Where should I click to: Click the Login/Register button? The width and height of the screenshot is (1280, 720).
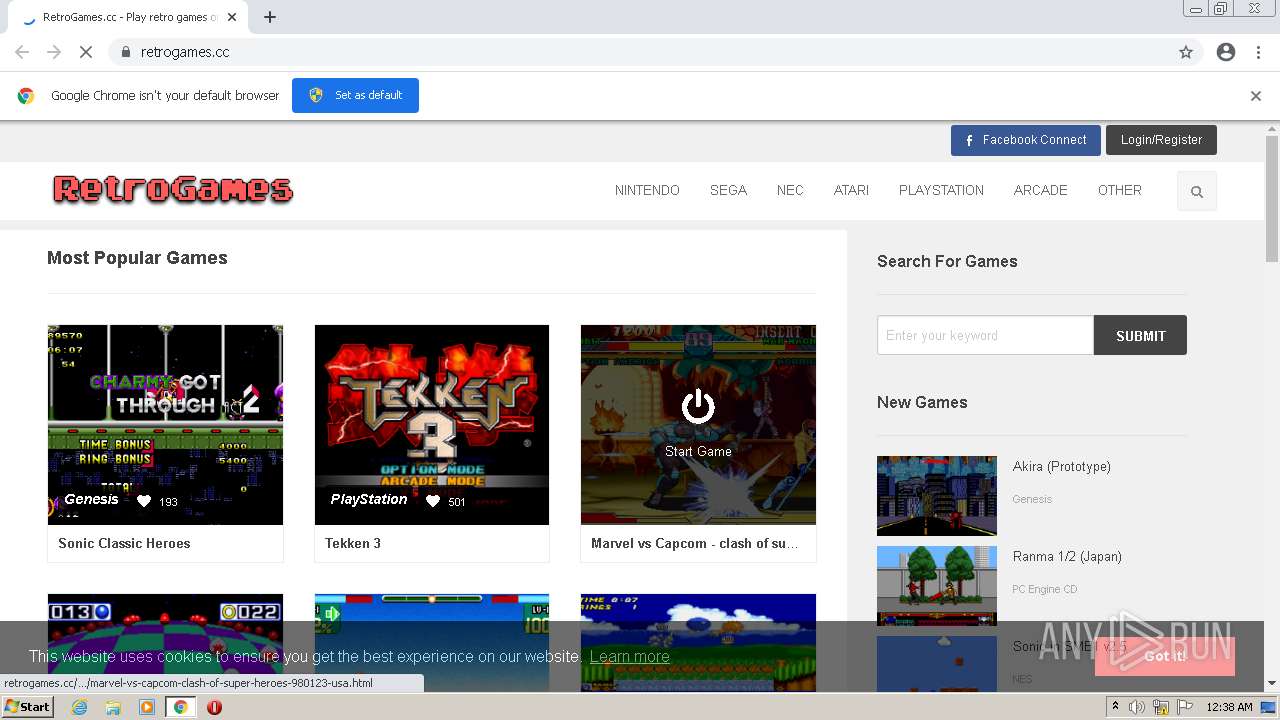coord(1161,140)
